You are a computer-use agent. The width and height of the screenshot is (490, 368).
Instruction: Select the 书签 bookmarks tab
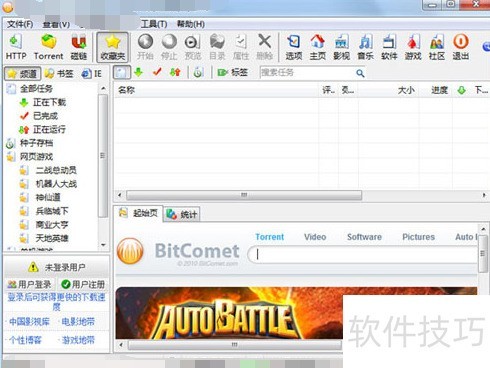tap(59, 73)
